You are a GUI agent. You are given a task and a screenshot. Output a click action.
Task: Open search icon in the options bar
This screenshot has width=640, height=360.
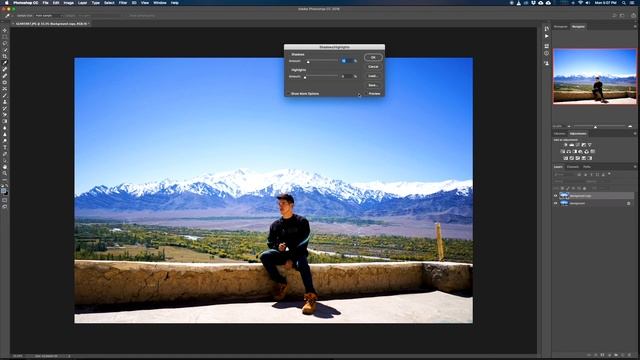click(614, 16)
